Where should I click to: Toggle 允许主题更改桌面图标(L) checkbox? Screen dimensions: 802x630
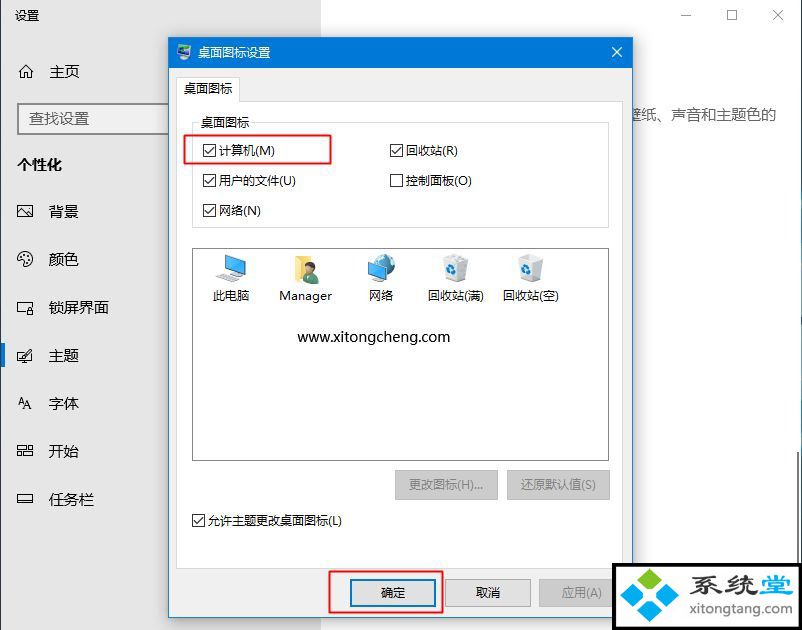pos(198,521)
